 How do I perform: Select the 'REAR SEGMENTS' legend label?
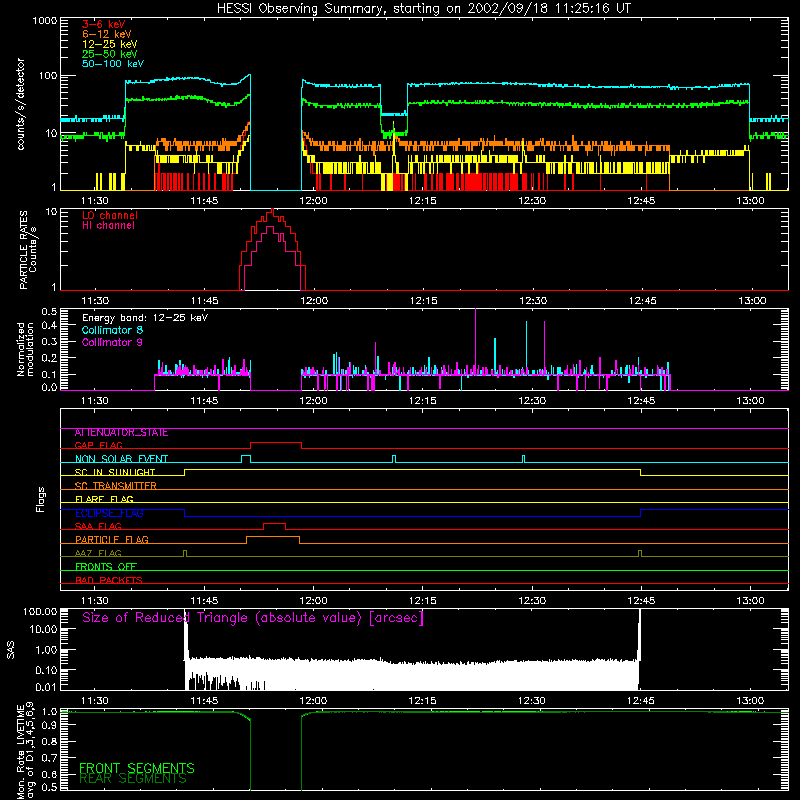click(x=133, y=779)
